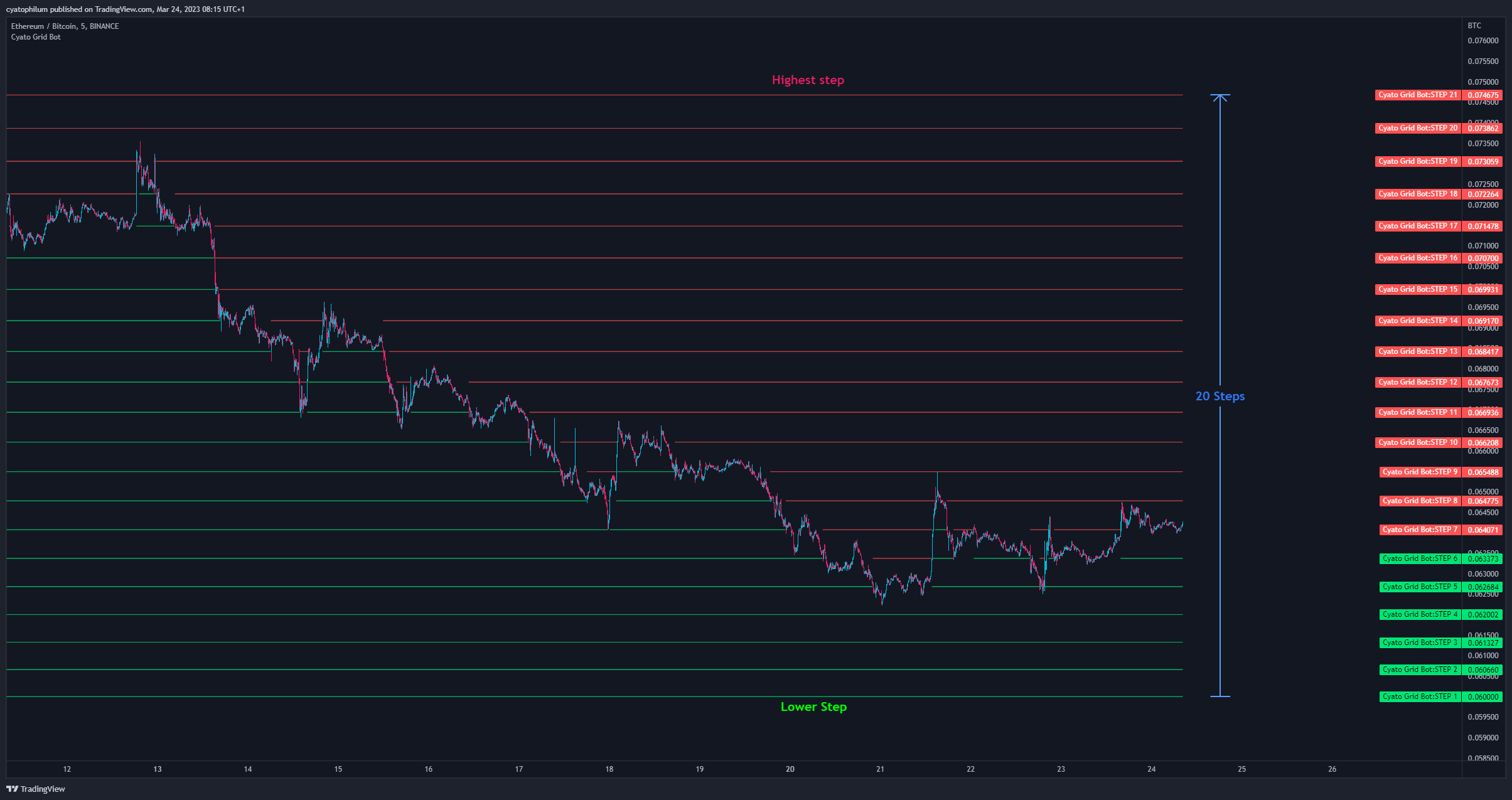This screenshot has width=1512, height=800.
Task: Click the 0.072264 price tag
Action: [x=1483, y=194]
